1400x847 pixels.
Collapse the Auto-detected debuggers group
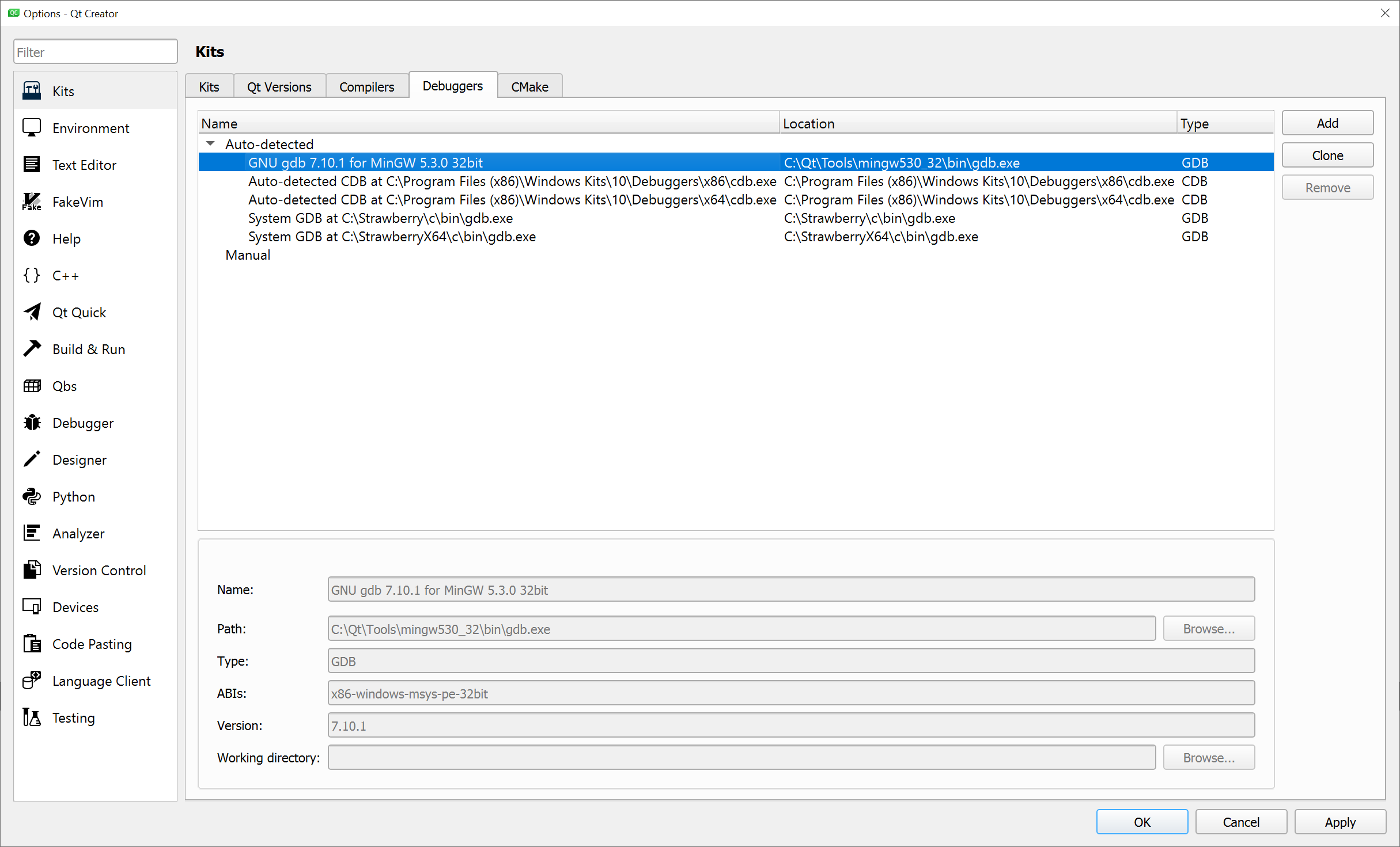[210, 144]
